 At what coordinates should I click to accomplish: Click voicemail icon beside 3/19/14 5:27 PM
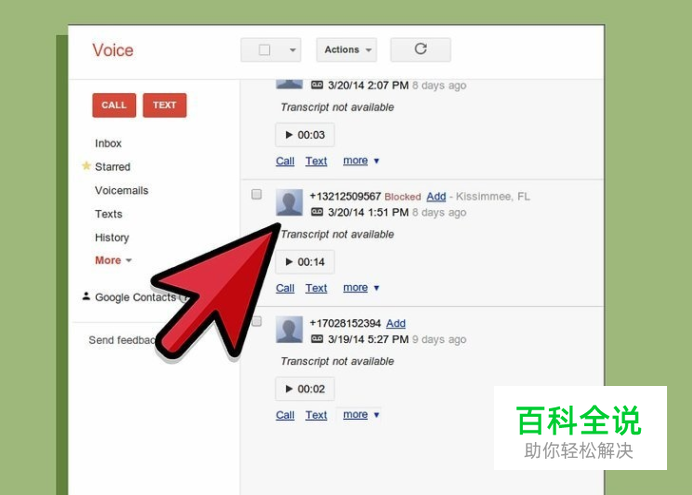click(317, 339)
